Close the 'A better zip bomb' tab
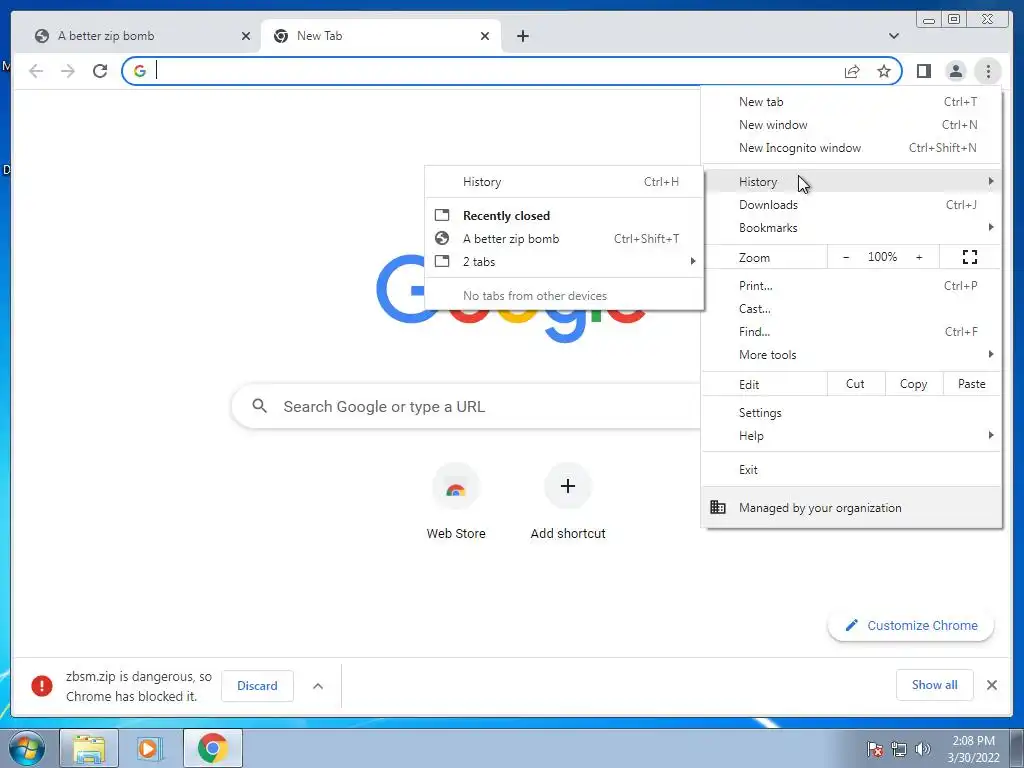 click(x=246, y=36)
